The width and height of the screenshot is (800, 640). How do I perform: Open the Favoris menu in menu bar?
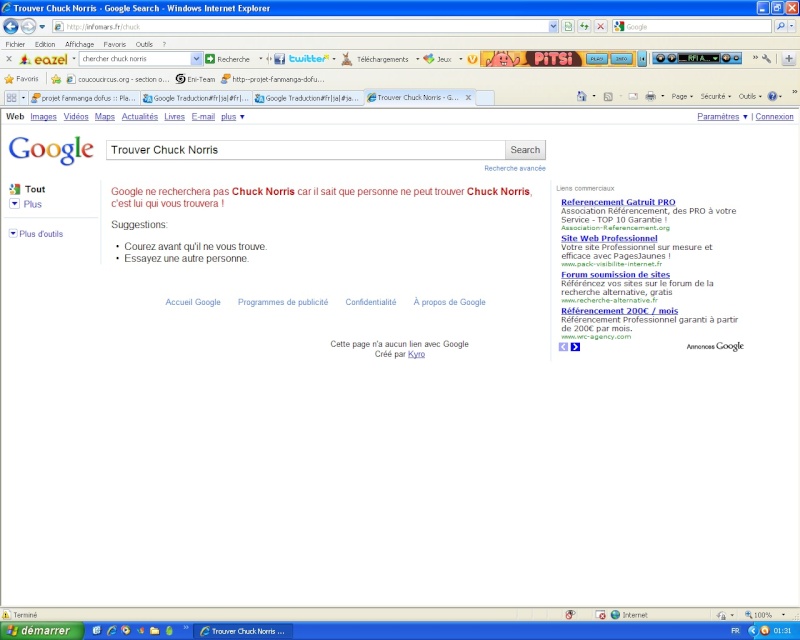click(114, 44)
